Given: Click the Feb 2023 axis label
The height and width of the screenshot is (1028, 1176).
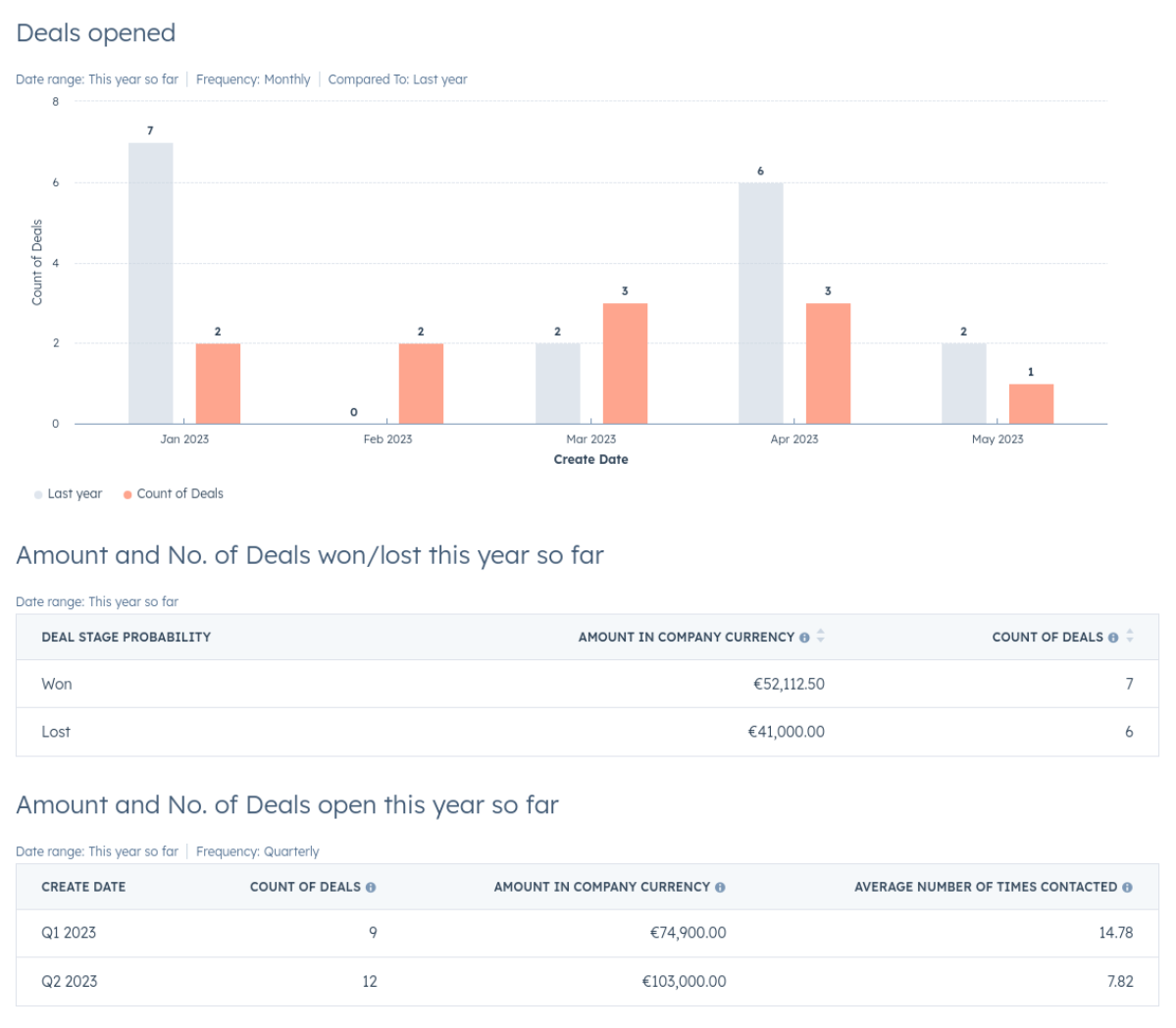Looking at the screenshot, I should click(x=387, y=439).
